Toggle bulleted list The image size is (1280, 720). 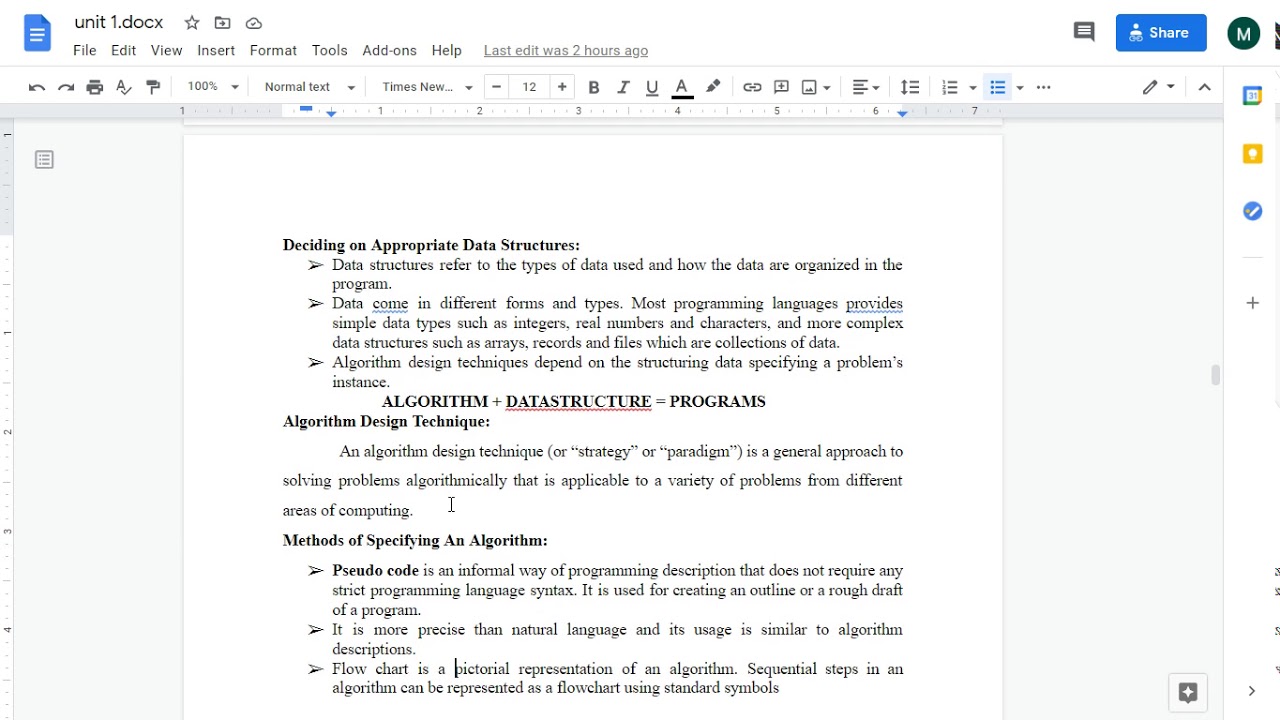point(997,87)
